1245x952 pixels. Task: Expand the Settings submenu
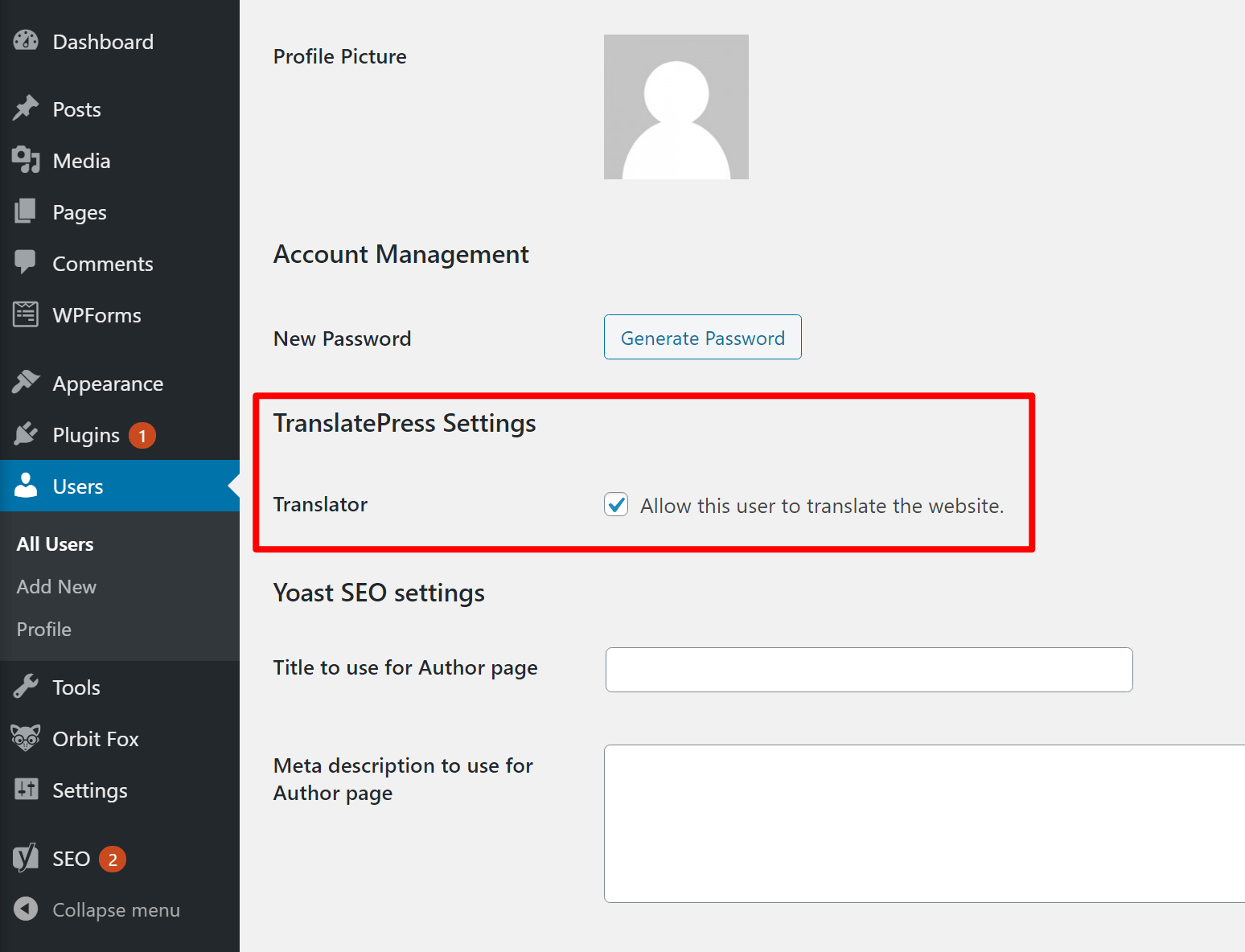pos(90,790)
